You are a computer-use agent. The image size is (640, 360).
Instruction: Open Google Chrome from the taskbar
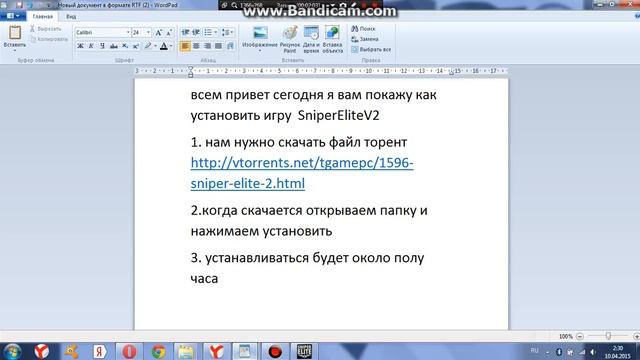click(158, 351)
